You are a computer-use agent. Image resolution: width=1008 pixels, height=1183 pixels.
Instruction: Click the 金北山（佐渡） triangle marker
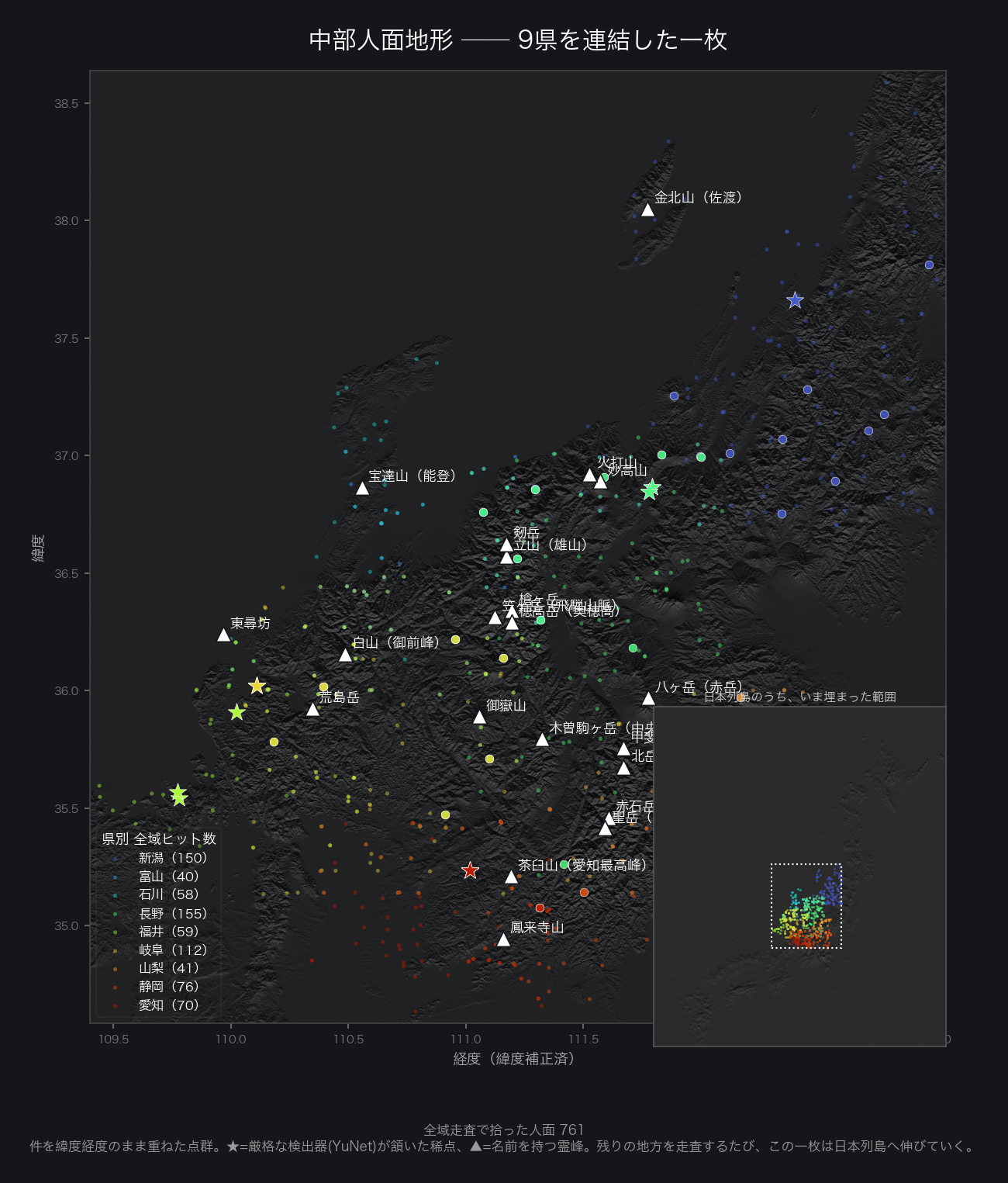(x=647, y=210)
